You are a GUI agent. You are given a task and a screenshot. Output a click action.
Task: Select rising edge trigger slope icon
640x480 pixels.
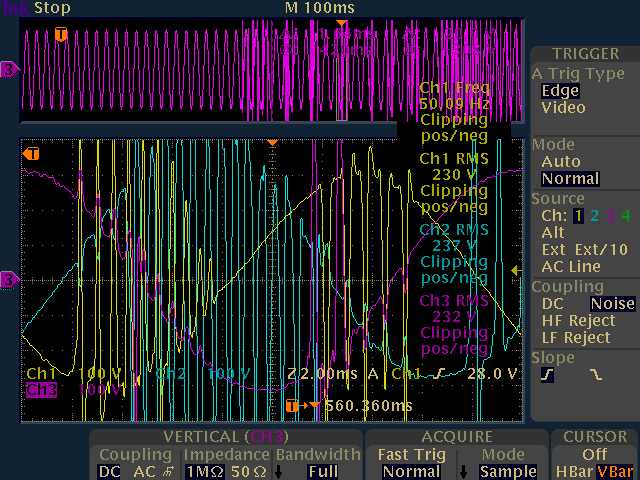548,376
